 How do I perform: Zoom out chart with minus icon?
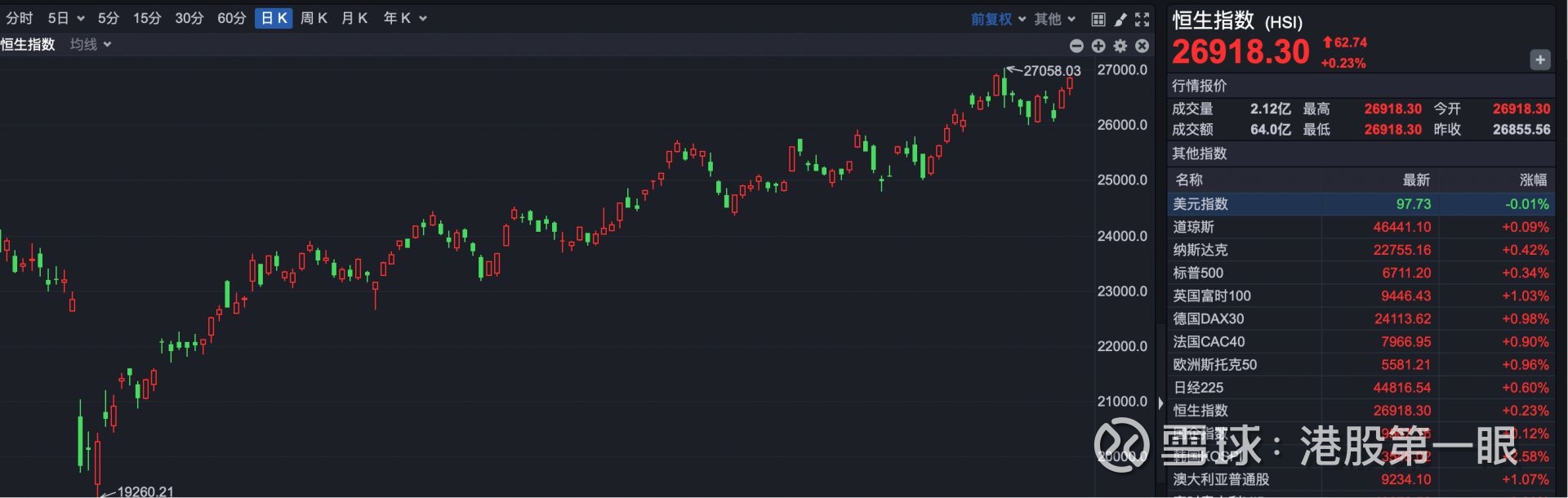tap(1076, 46)
